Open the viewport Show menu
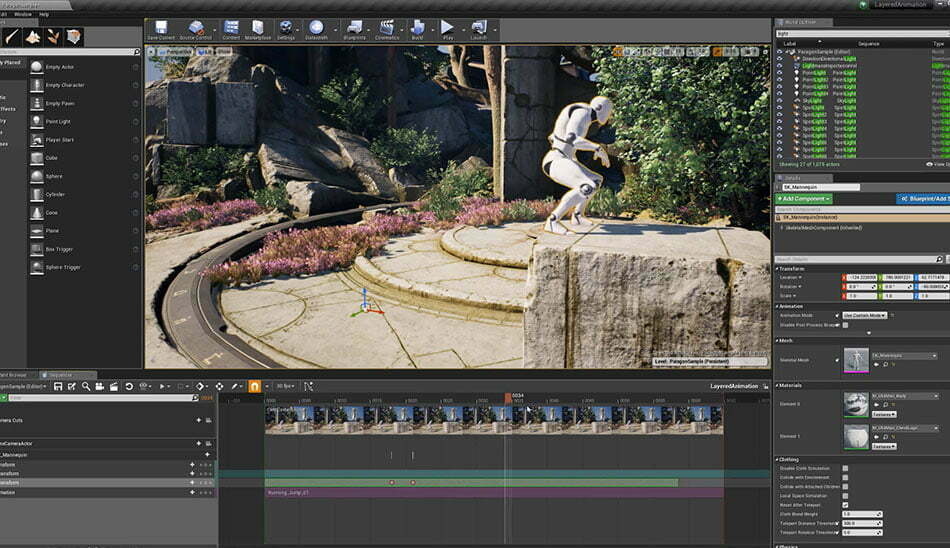The image size is (950, 548). tap(224, 52)
